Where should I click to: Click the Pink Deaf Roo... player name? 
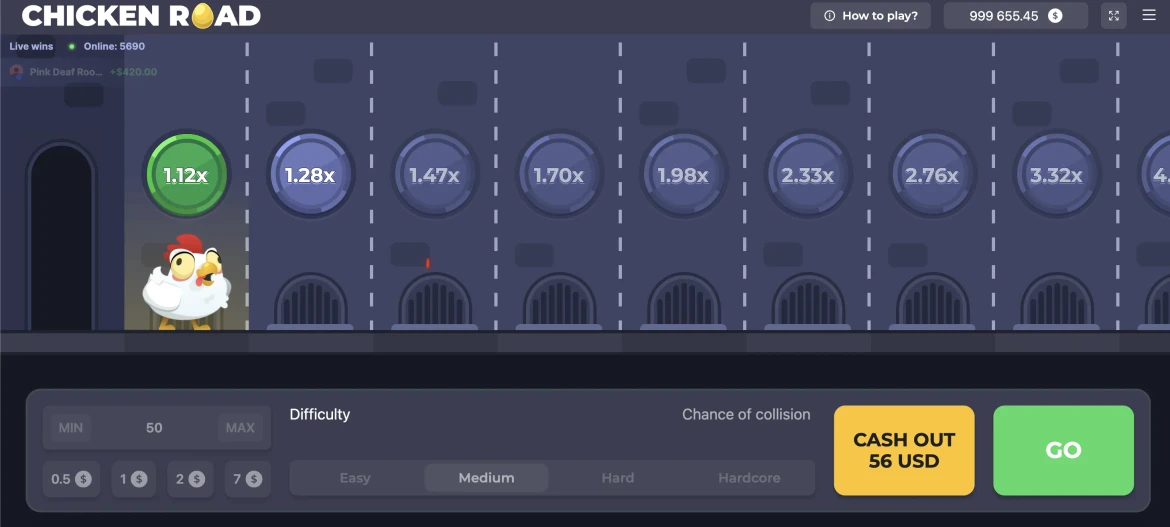(x=66, y=72)
